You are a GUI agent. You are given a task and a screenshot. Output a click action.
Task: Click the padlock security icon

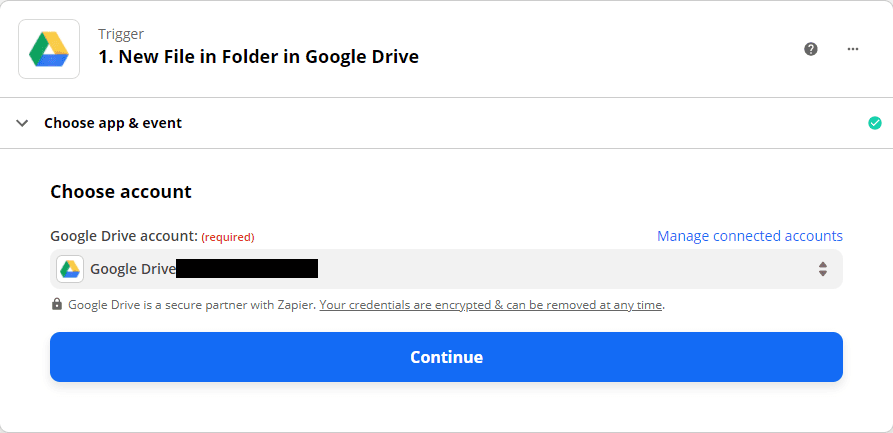[x=57, y=304]
